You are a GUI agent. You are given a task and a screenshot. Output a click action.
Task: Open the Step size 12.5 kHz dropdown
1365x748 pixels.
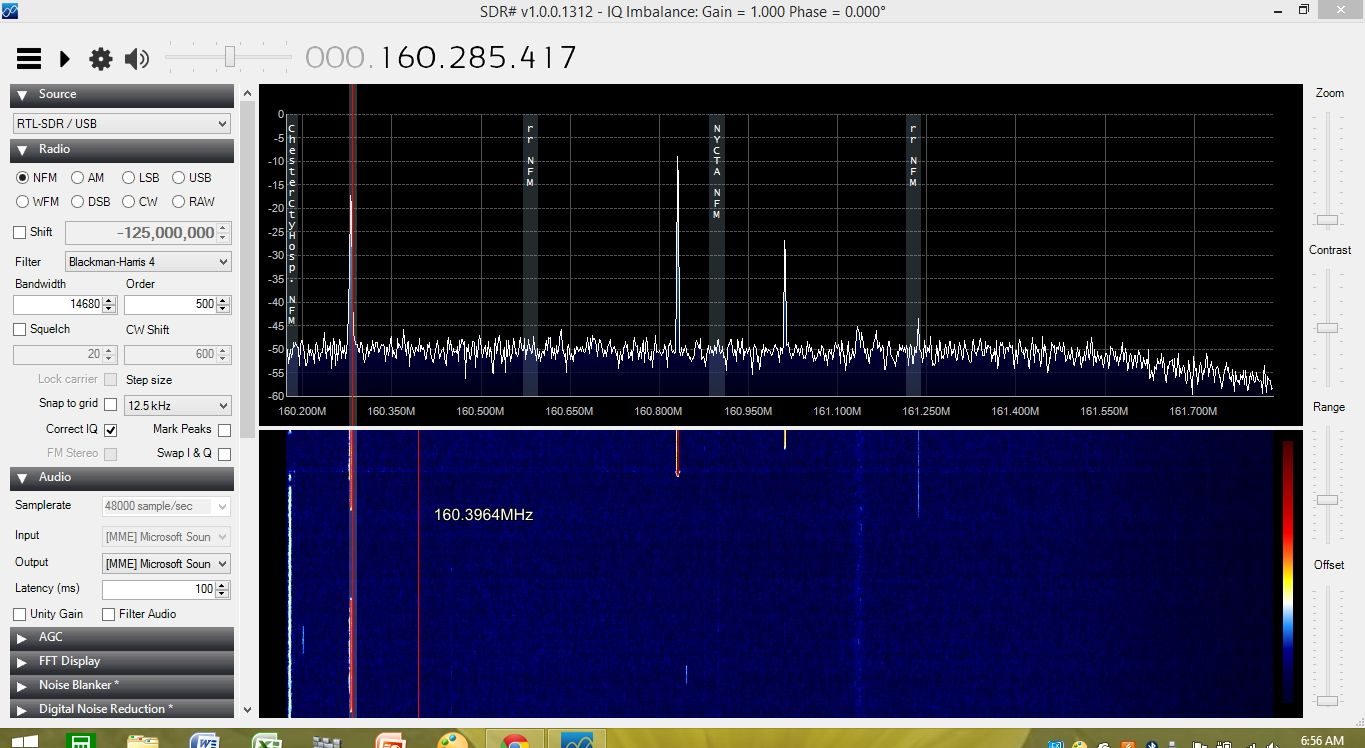click(x=178, y=406)
